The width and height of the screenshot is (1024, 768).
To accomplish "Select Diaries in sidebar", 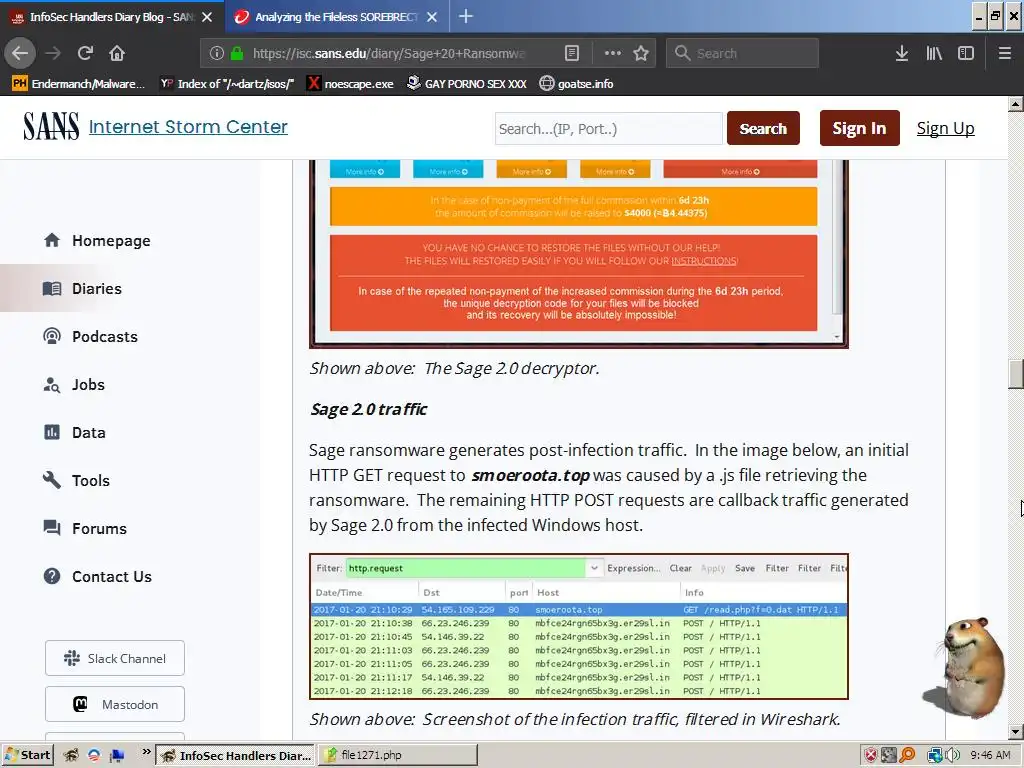I will (x=97, y=289).
